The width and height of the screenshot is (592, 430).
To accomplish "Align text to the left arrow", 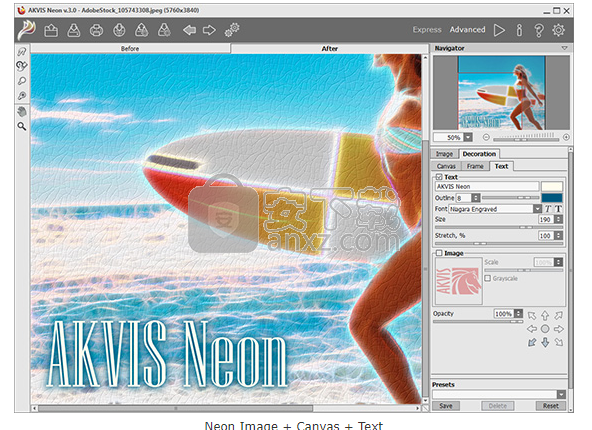I will 532,329.
